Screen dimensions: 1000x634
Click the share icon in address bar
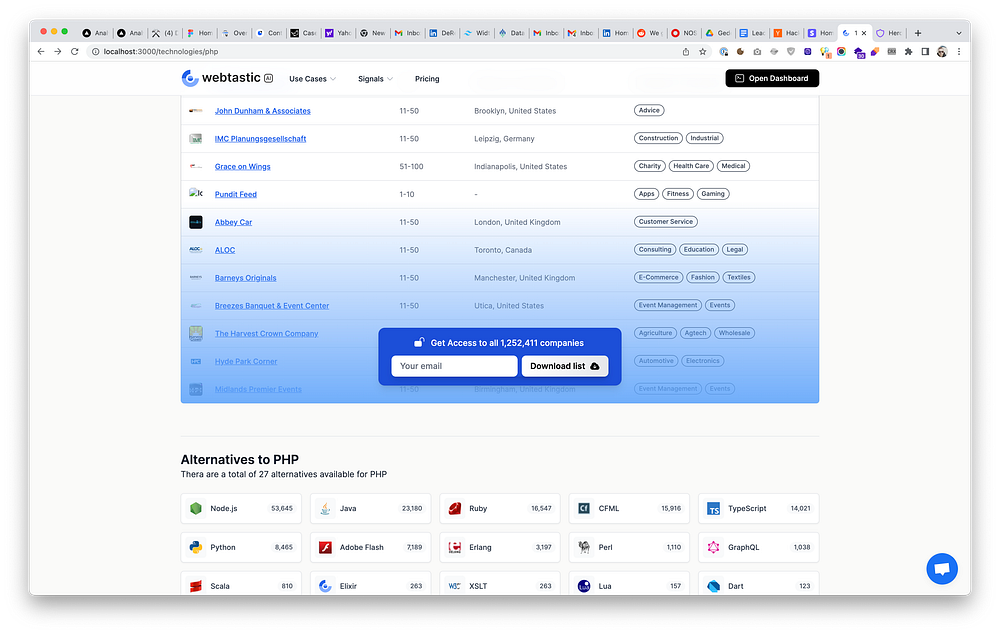[x=686, y=52]
